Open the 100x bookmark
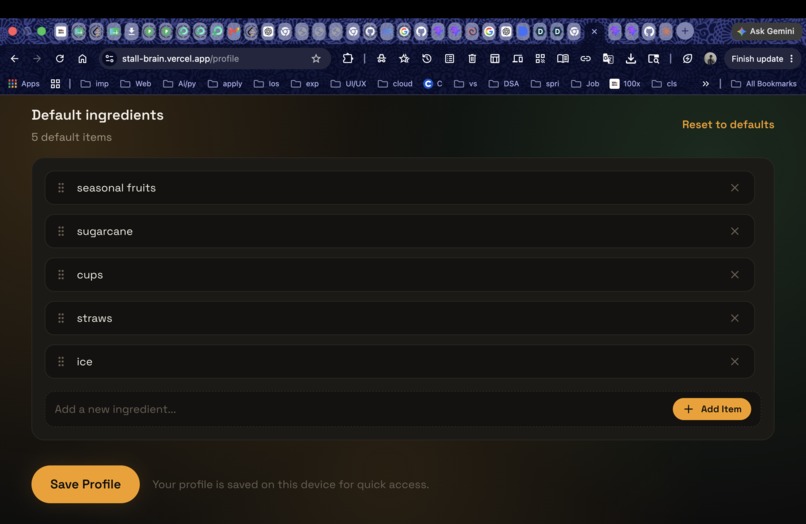This screenshot has width=806, height=524. tap(625, 84)
